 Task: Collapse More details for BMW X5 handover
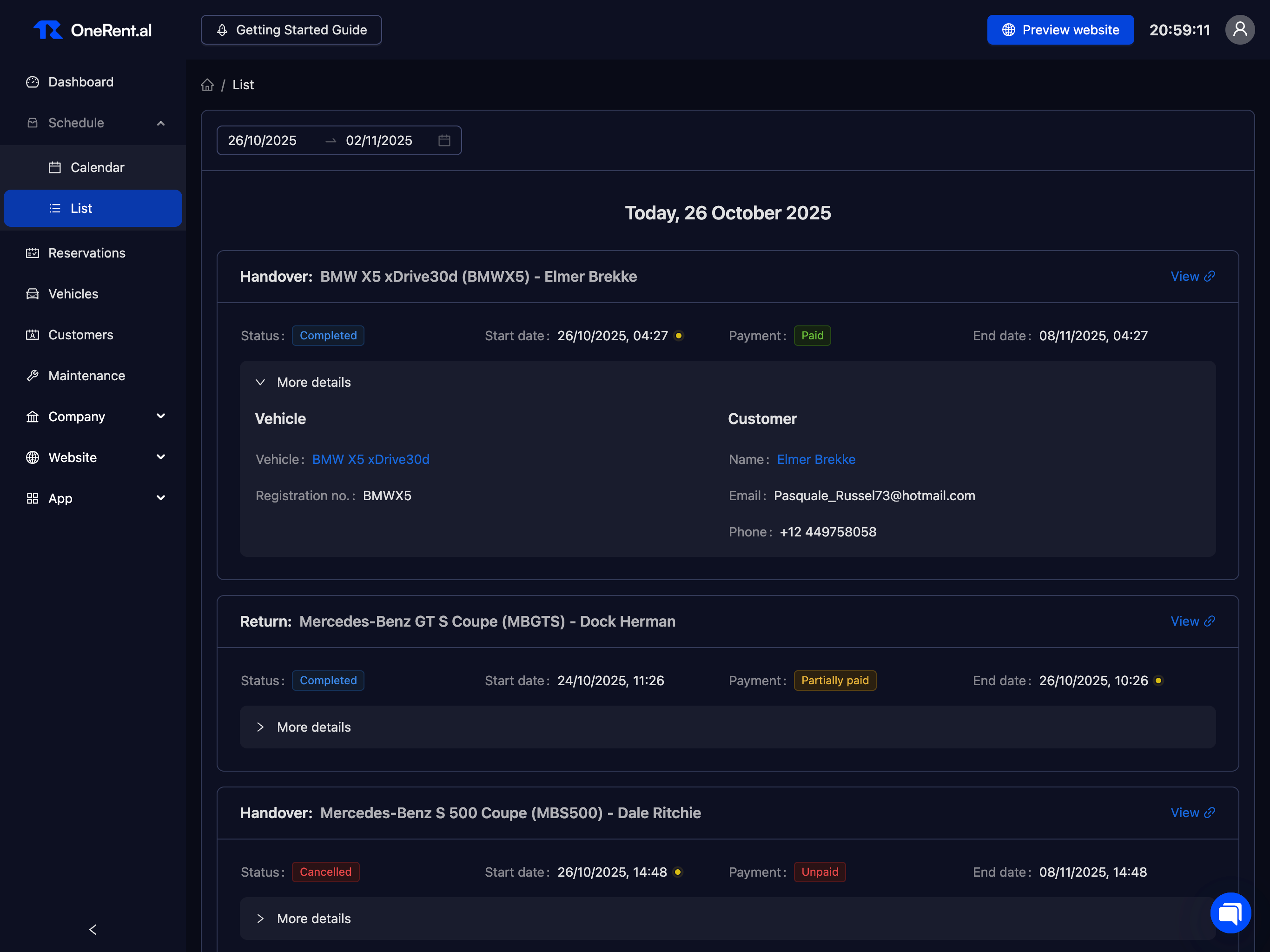pyautogui.click(x=260, y=383)
